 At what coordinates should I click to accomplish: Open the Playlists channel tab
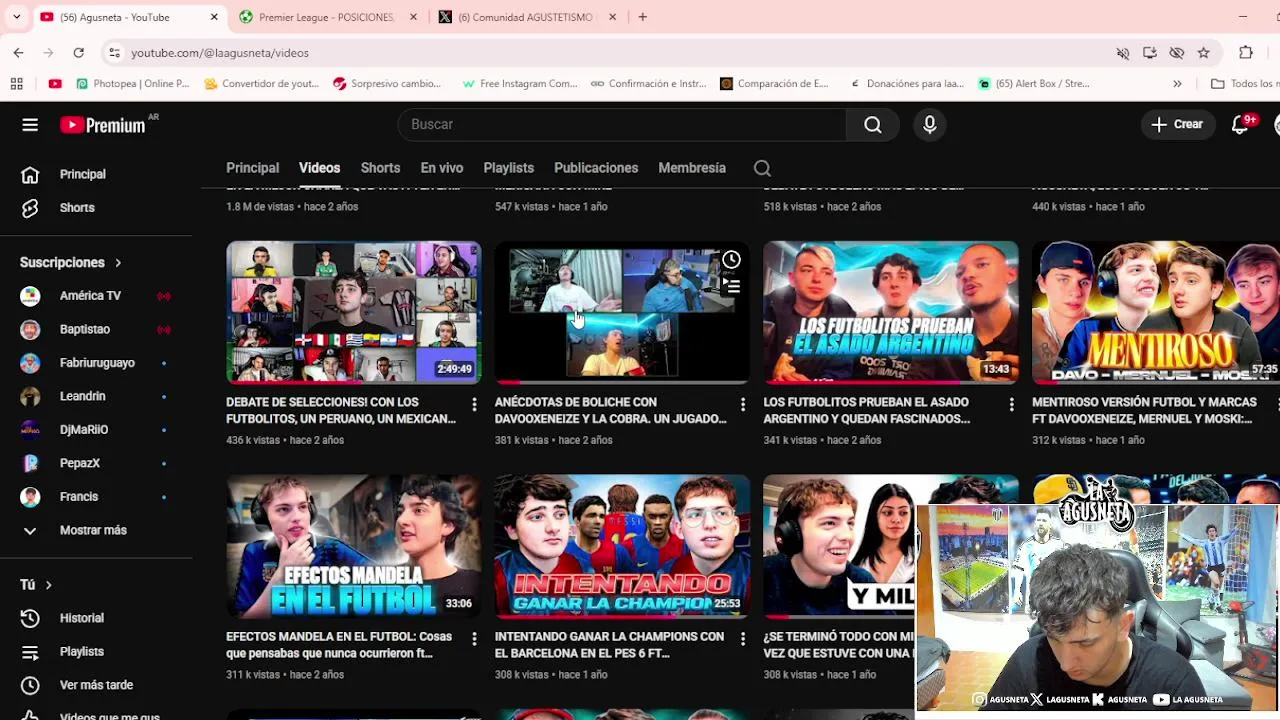(x=508, y=168)
